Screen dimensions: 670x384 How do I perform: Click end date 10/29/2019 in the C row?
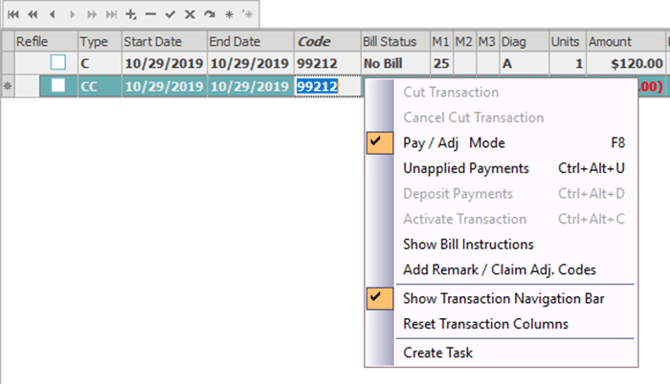251,63
